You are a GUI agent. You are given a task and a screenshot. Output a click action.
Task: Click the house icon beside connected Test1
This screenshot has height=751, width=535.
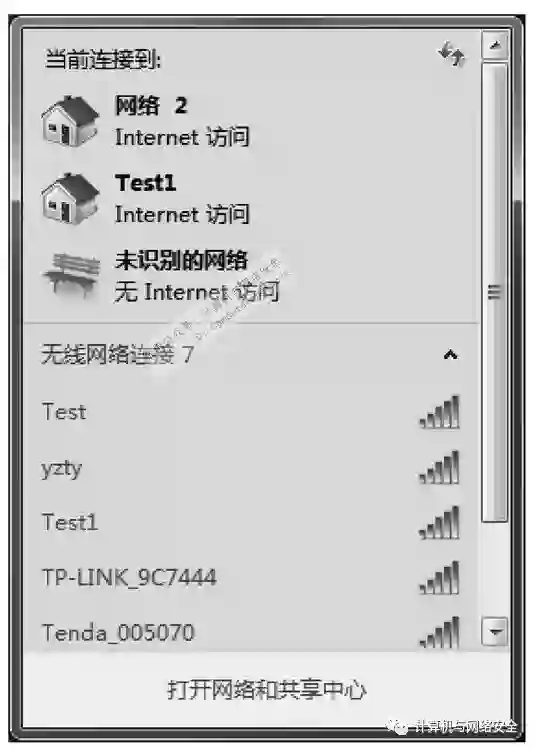tap(70, 198)
